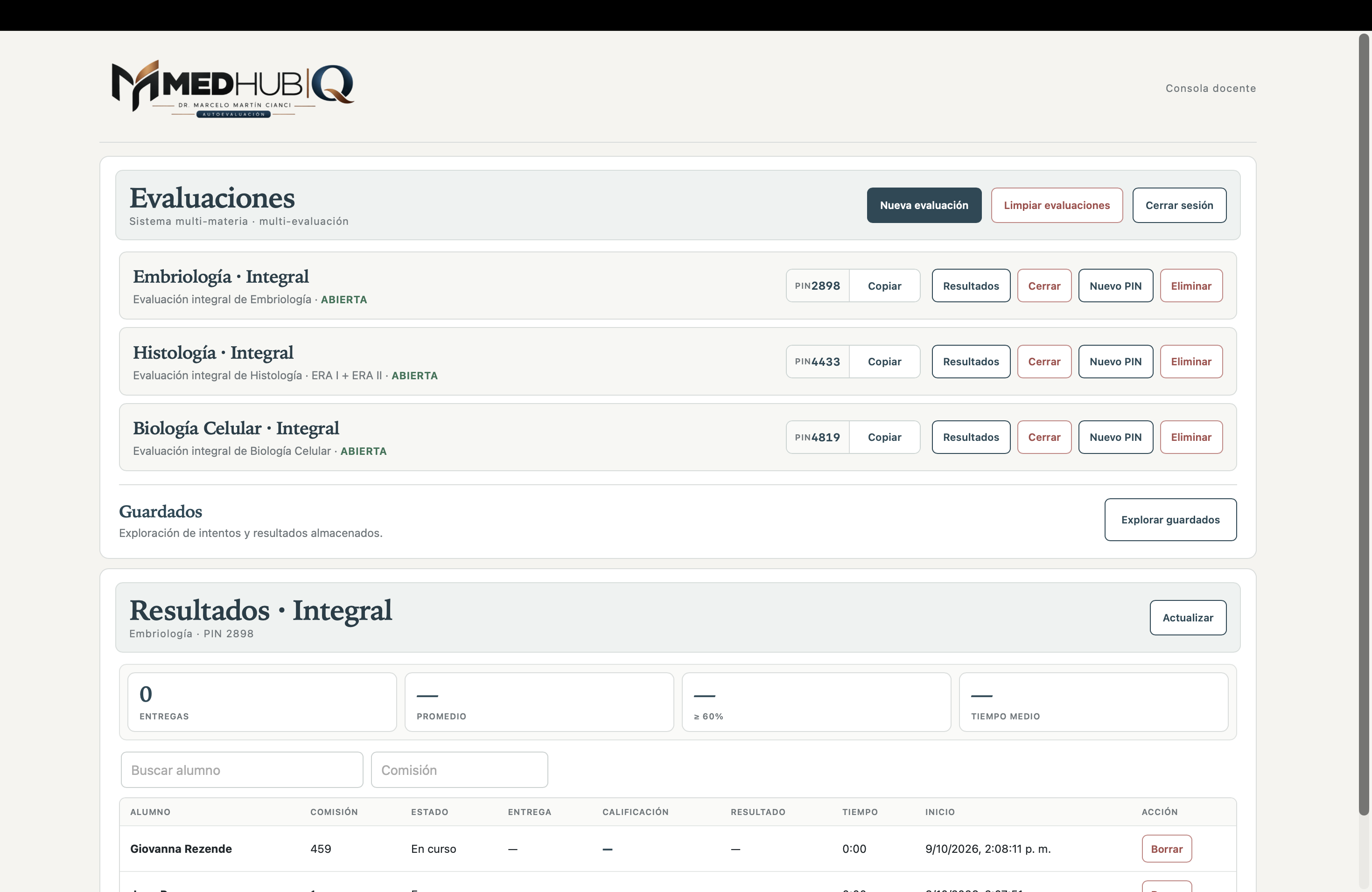Open Resultados for Embriología Integral

pyautogui.click(x=971, y=286)
